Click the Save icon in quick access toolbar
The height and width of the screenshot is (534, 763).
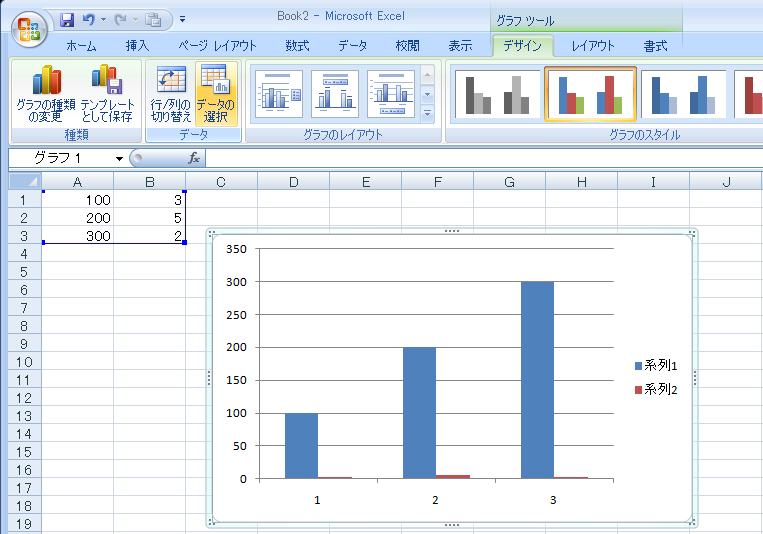[67, 20]
